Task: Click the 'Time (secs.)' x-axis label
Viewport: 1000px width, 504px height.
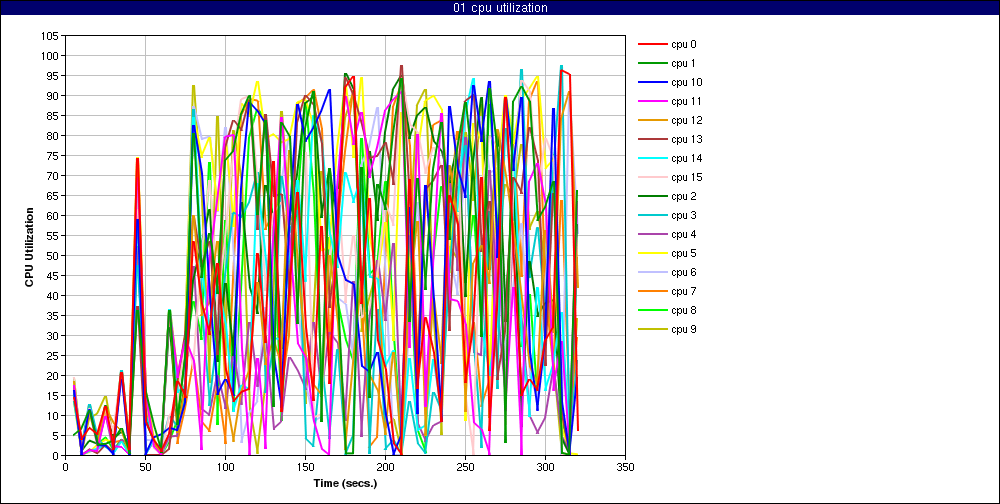Action: [346, 484]
